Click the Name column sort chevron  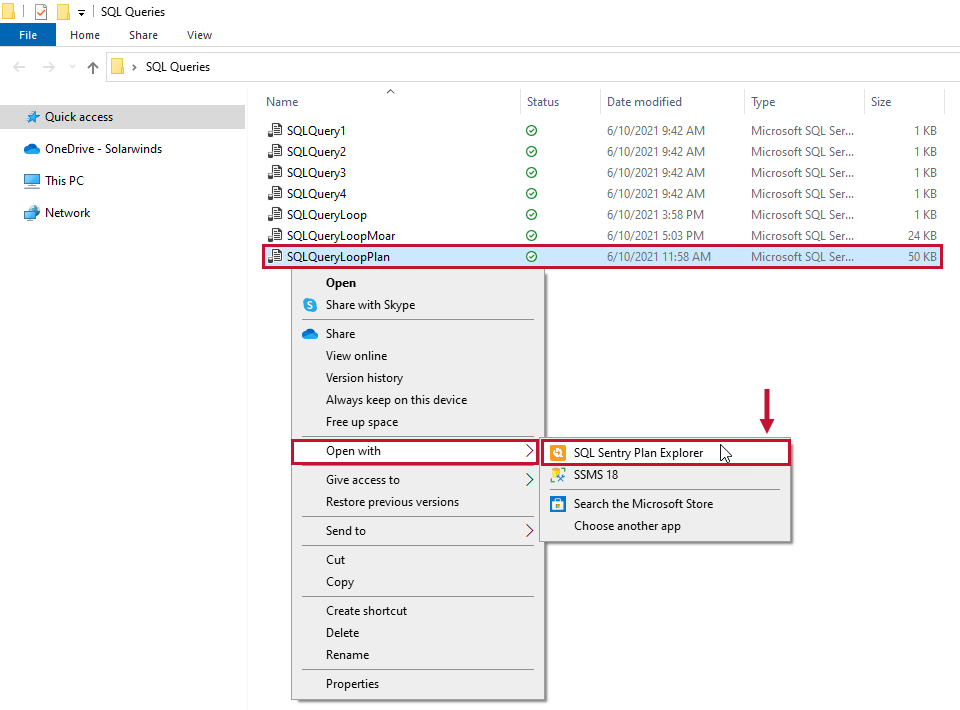coord(389,91)
